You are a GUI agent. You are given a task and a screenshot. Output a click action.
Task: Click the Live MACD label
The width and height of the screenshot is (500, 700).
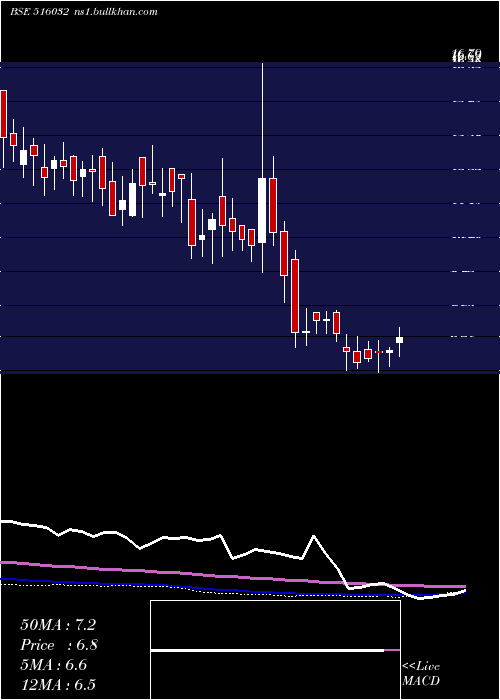(x=421, y=674)
